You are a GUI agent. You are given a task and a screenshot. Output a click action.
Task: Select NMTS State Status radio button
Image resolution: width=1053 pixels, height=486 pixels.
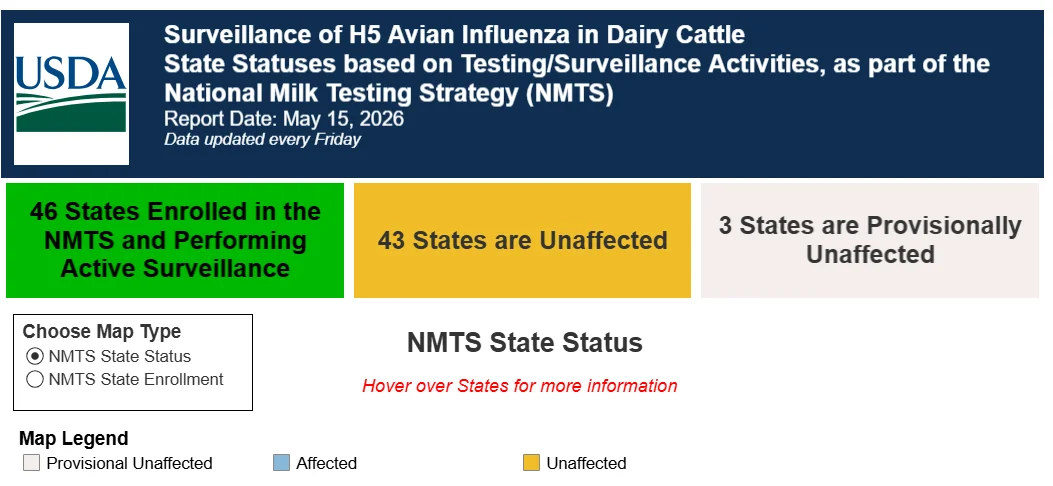35,356
